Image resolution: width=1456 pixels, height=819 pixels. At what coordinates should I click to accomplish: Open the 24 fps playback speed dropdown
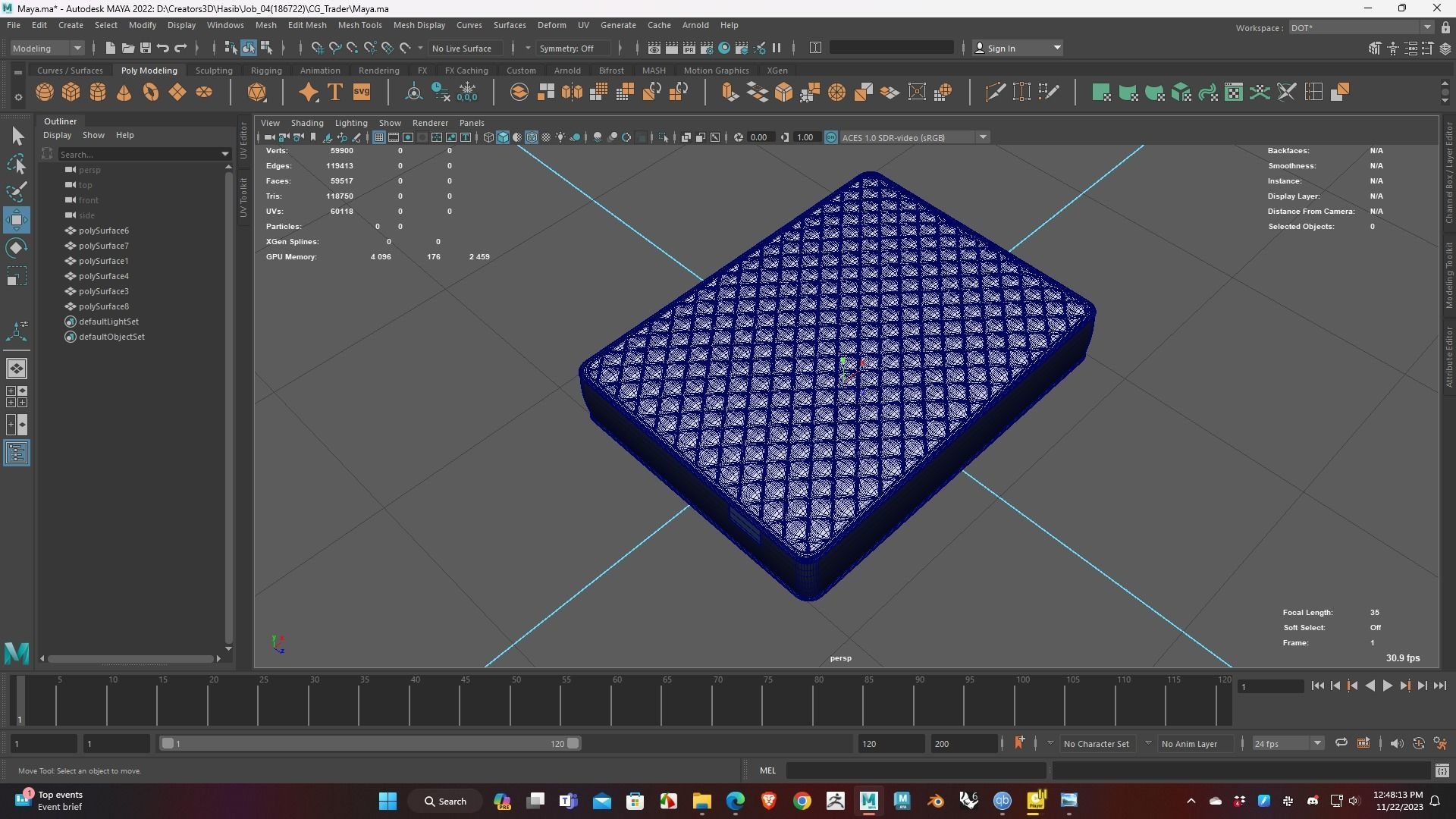[1287, 743]
